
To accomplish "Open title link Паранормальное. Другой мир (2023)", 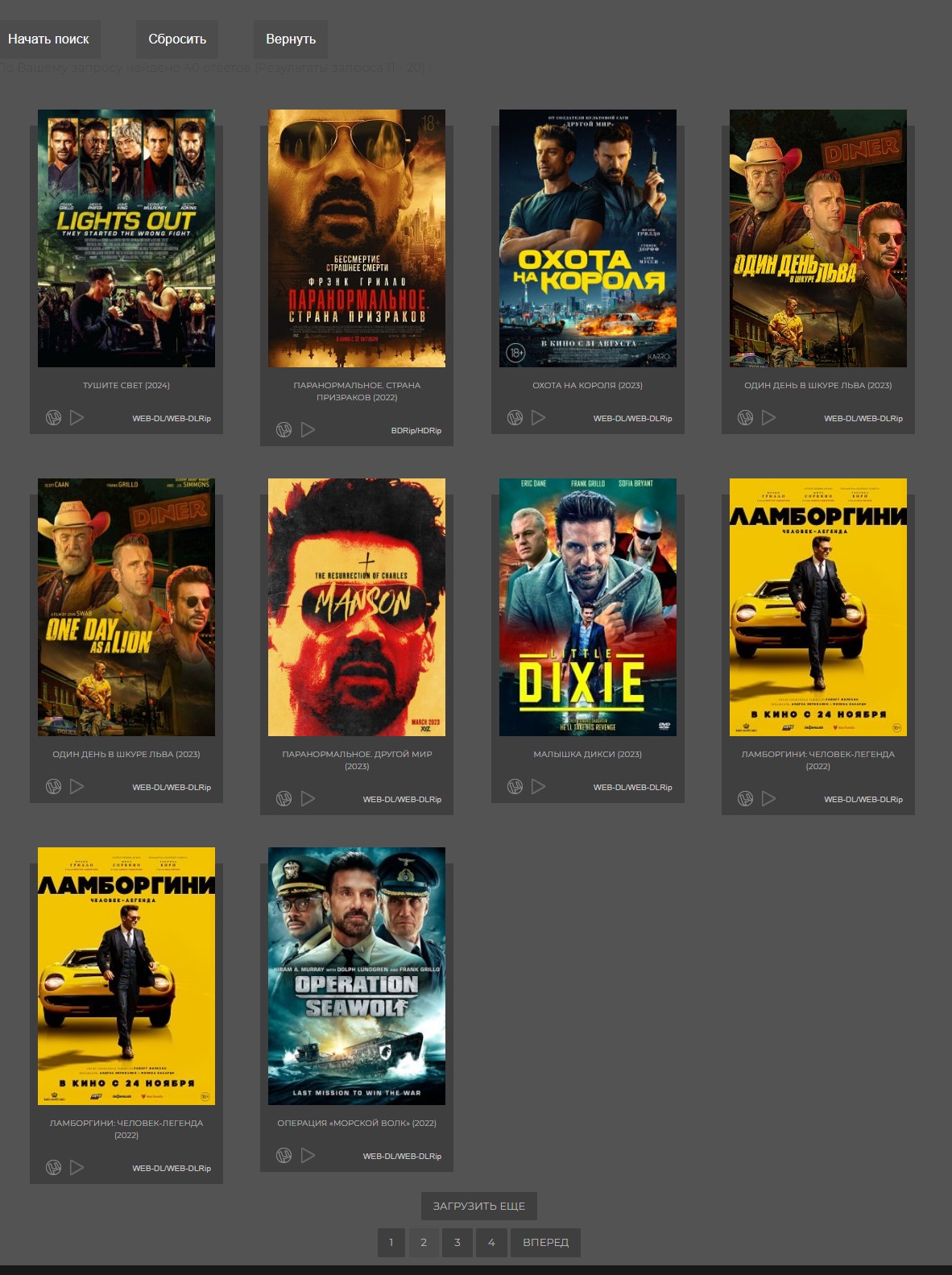I will click(357, 760).
